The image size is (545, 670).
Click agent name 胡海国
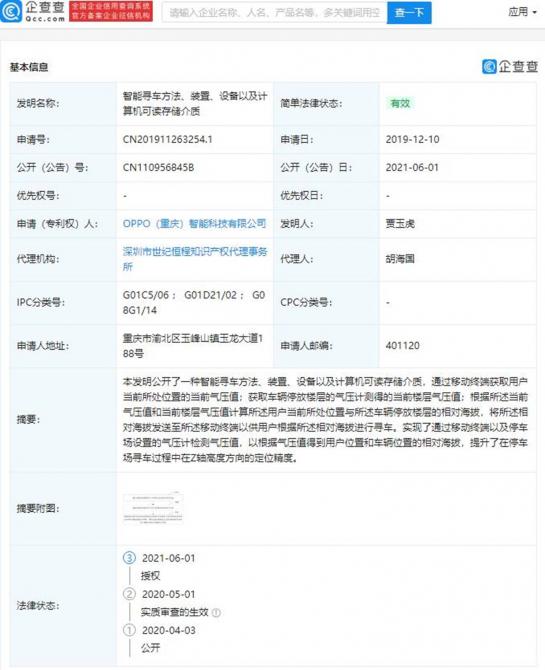(x=400, y=259)
